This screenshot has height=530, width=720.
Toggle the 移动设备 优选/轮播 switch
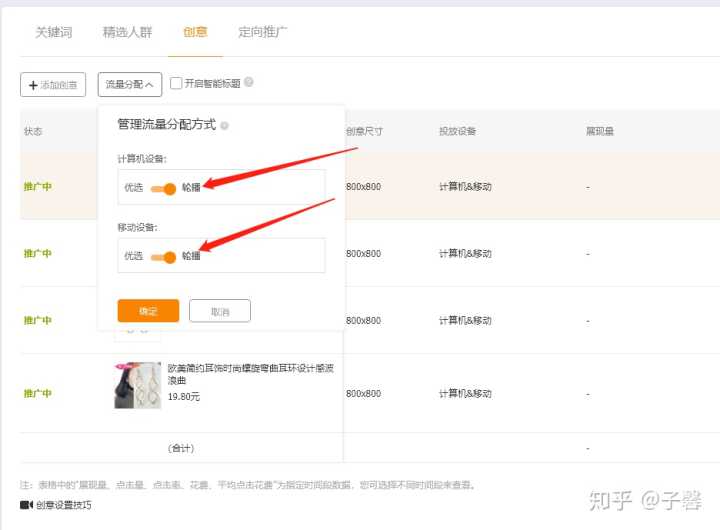163,257
